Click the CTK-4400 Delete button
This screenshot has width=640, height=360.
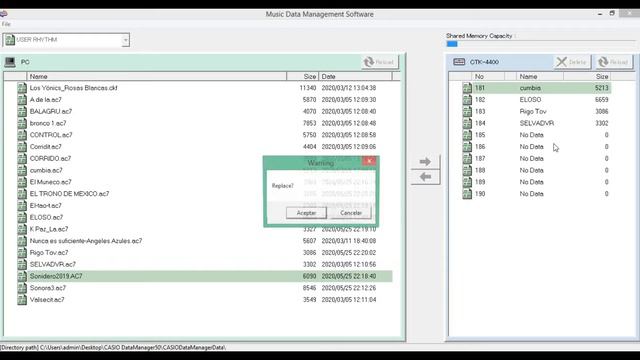point(572,62)
